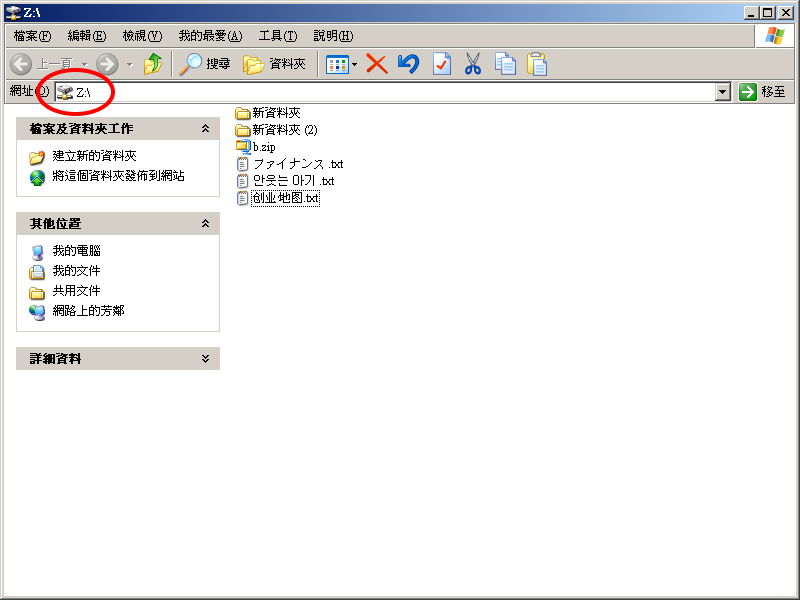Open the 搜尋 (Search) pane
Screen dimensions: 800x600
tap(205, 64)
